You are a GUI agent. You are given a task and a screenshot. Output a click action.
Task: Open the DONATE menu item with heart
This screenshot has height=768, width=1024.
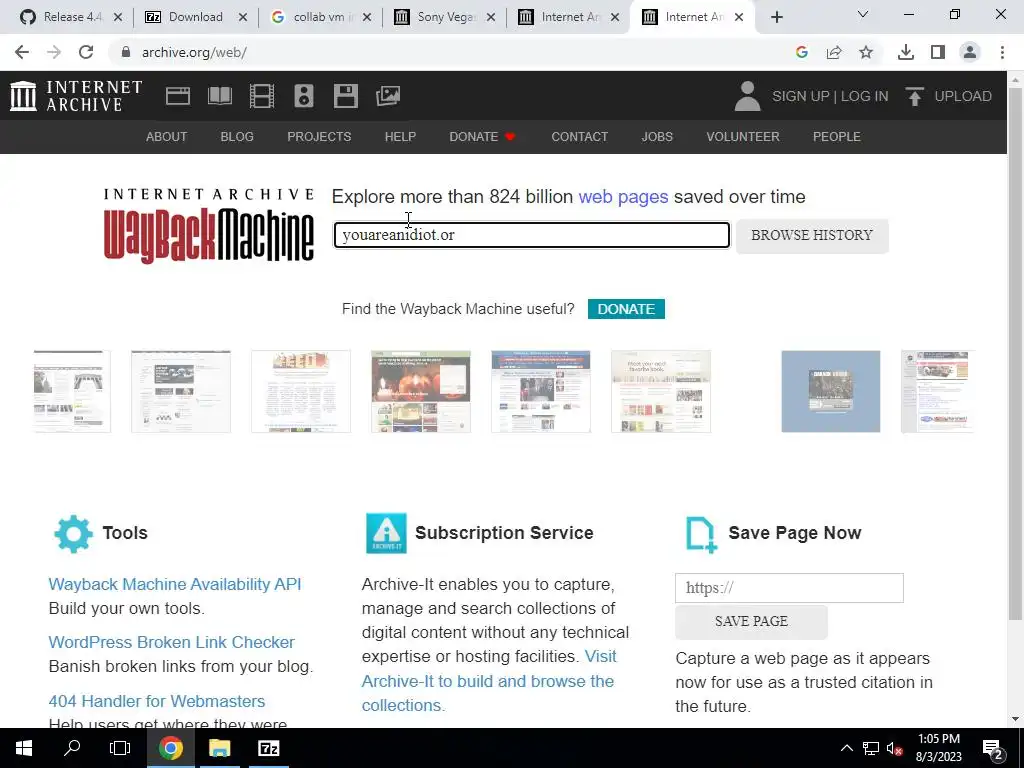[x=483, y=136]
